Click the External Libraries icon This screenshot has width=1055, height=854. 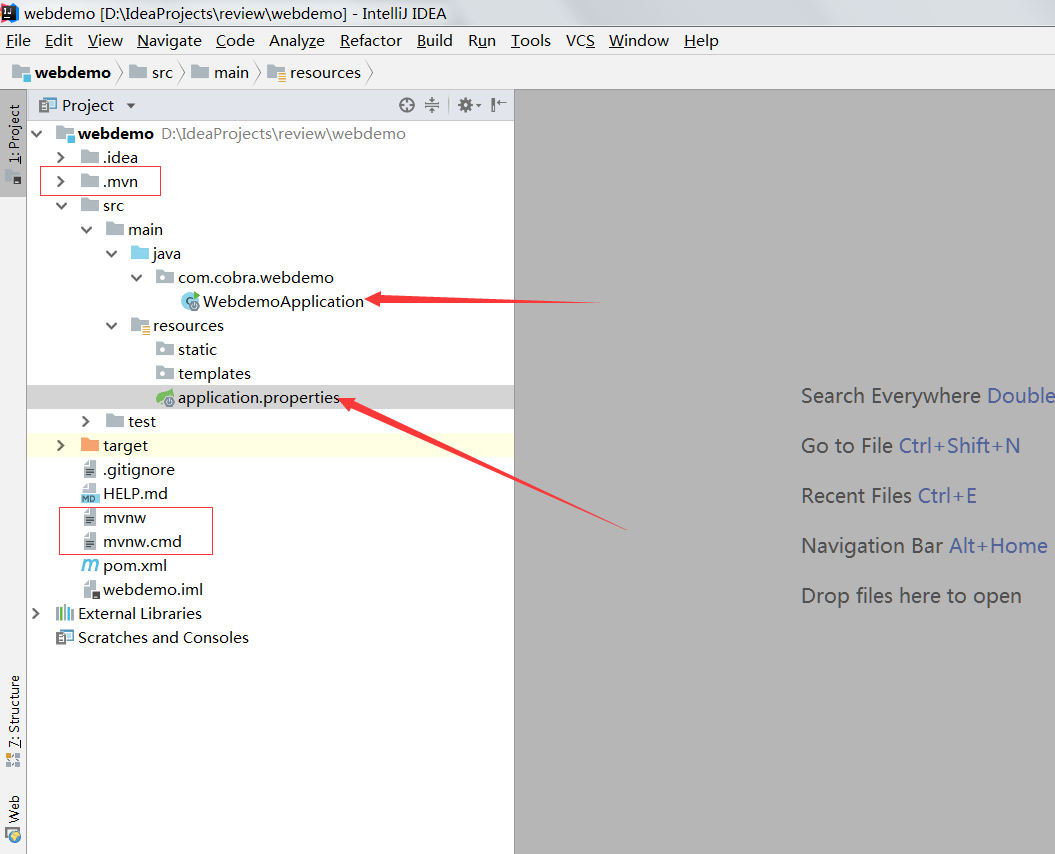65,613
